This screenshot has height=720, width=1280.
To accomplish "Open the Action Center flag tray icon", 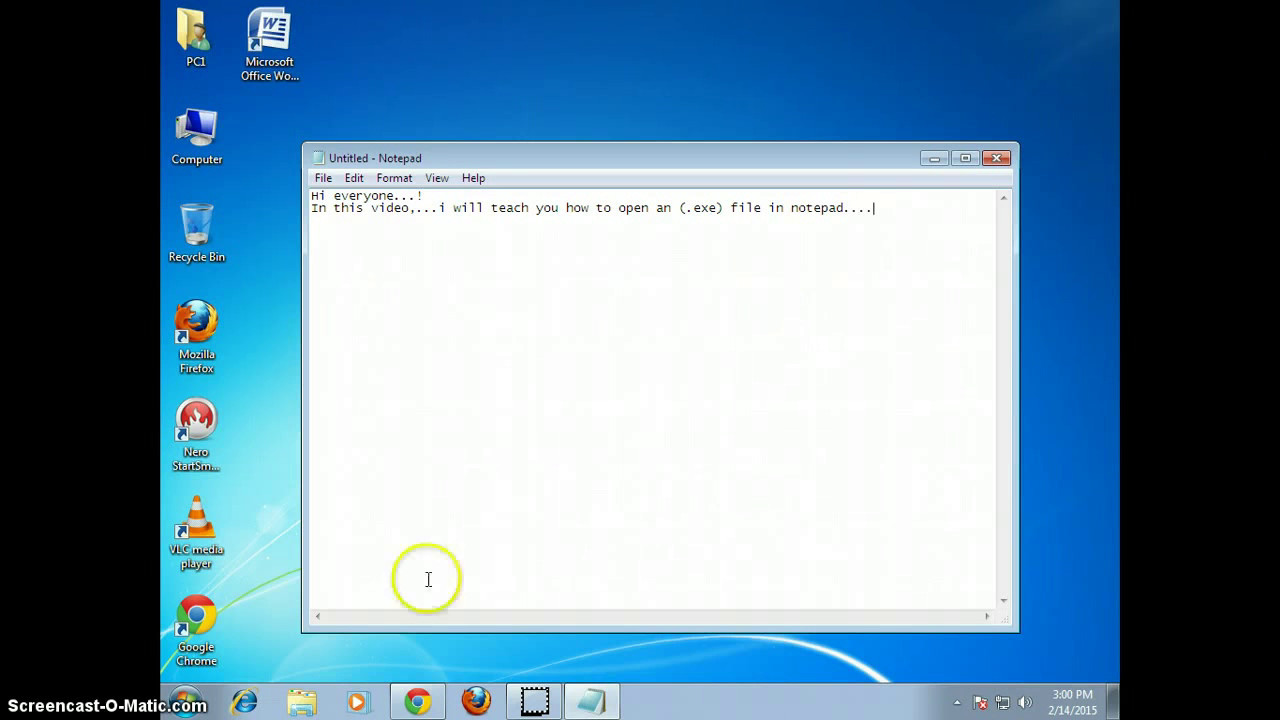I will [x=981, y=703].
